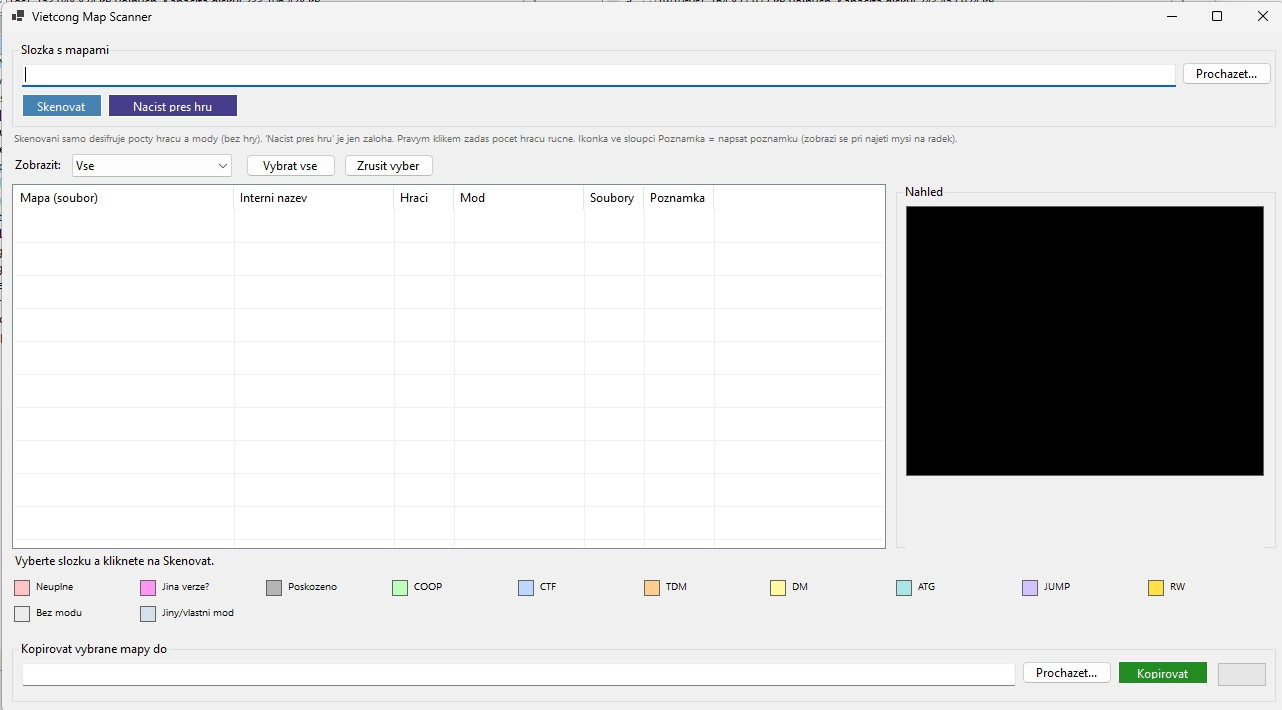Click the Nacist pres hru button
This screenshot has width=1282, height=710.
tap(173, 106)
